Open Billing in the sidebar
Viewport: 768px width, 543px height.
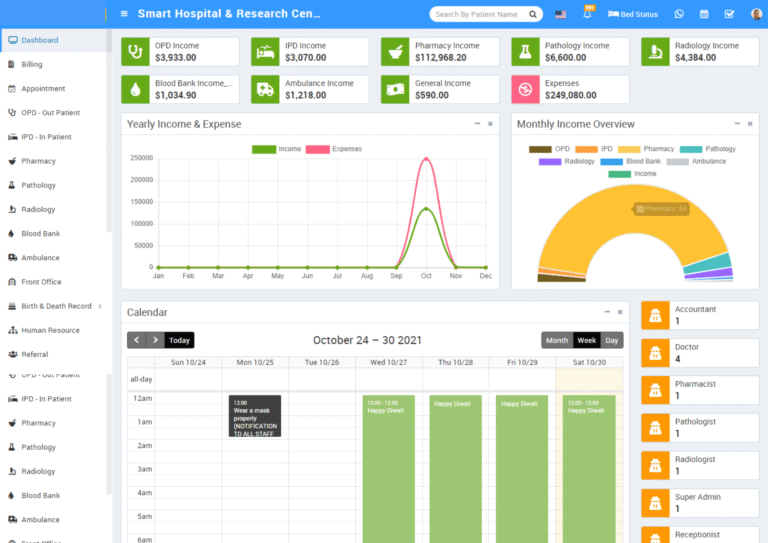[53, 64]
